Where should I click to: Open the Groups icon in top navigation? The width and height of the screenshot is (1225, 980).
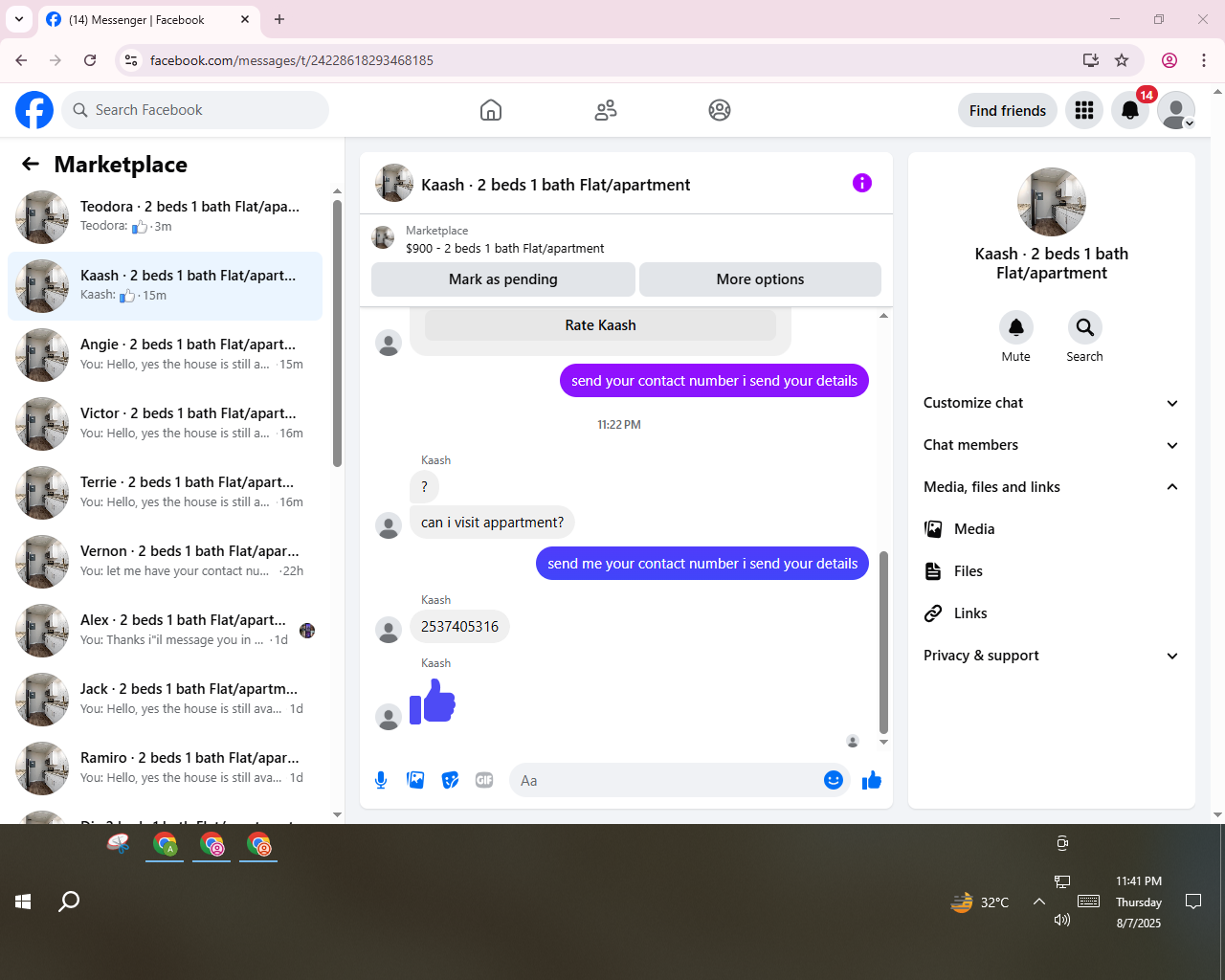[x=720, y=110]
